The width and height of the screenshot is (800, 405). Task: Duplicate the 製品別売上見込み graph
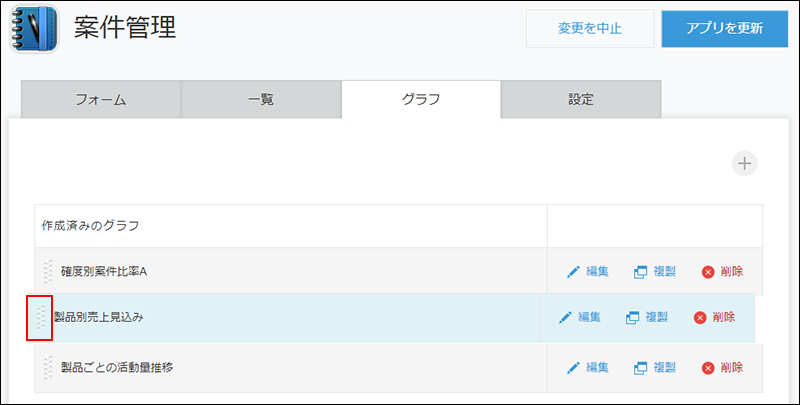(647, 317)
